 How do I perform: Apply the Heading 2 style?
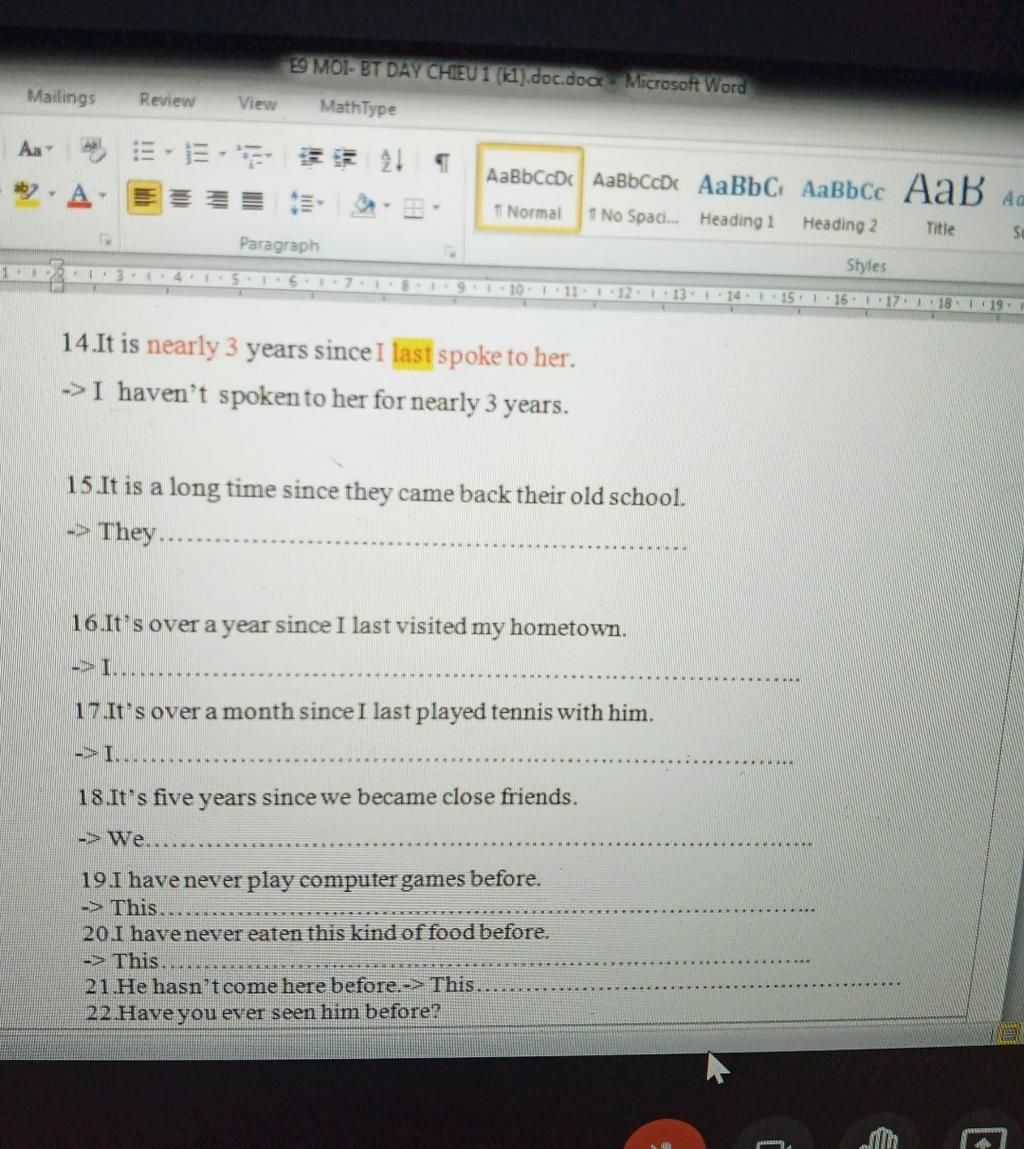tap(841, 204)
